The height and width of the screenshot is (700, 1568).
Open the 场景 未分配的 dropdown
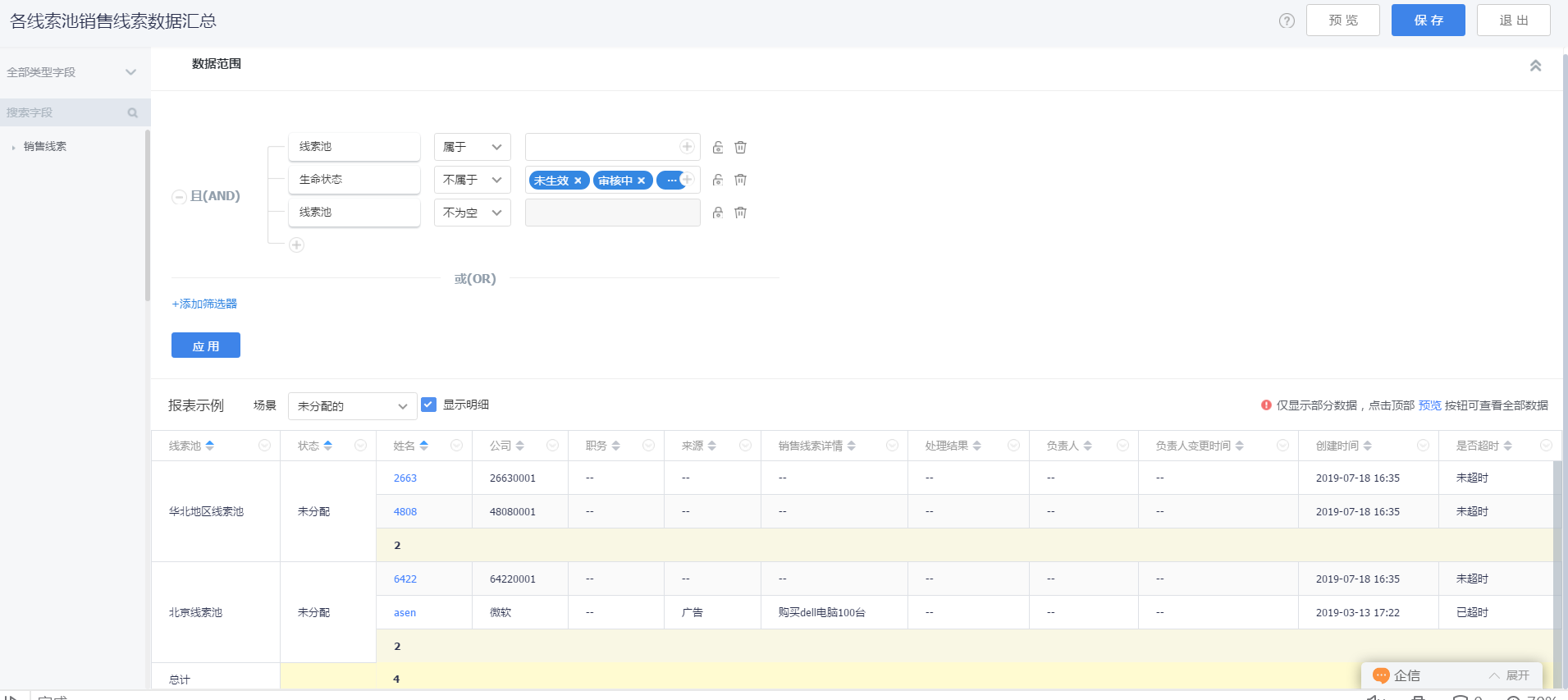pyautogui.click(x=353, y=406)
